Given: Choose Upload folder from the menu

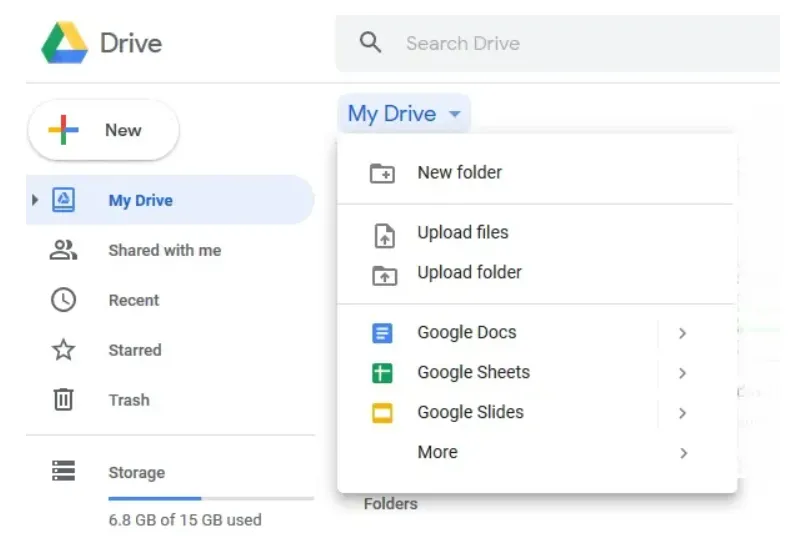Looking at the screenshot, I should coord(537,273).
